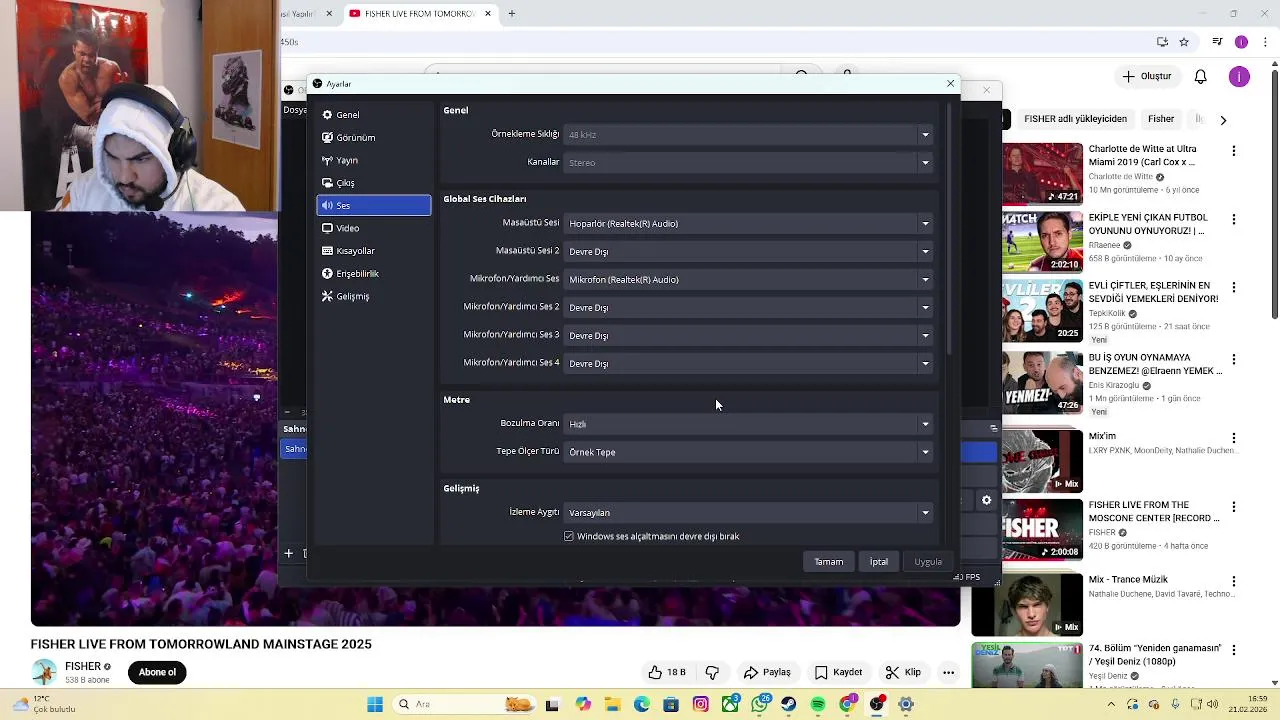Cancel settings with İptal button
The width and height of the screenshot is (1280, 720).
click(878, 562)
